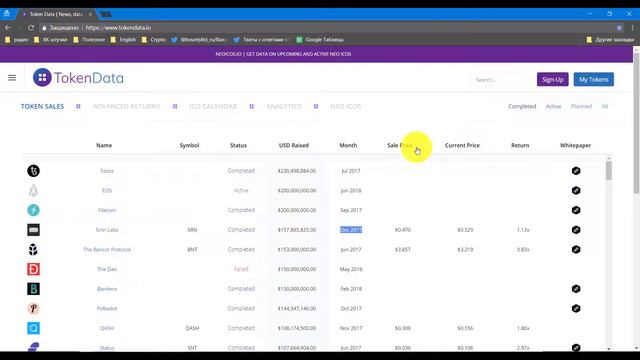640x360 pixels.
Task: Click the Sign Up button
Action: tap(553, 79)
